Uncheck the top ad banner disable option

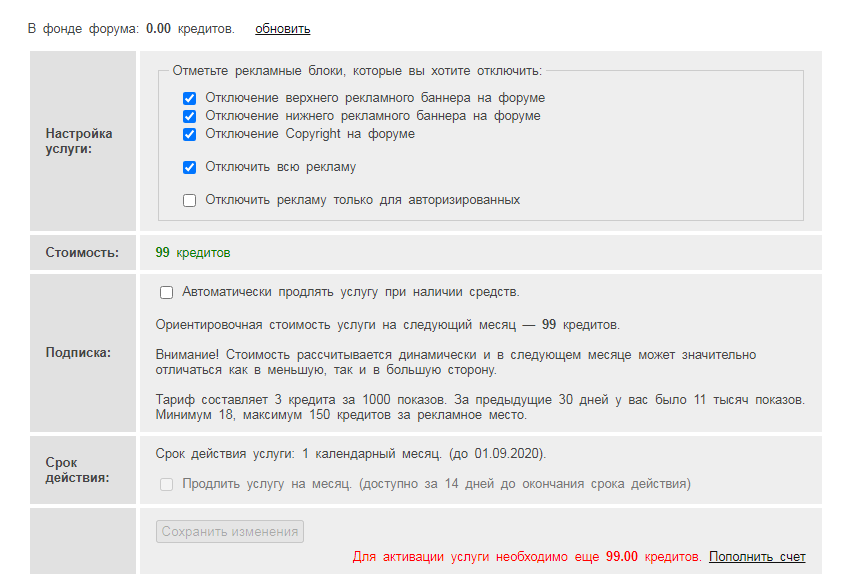tap(189, 98)
